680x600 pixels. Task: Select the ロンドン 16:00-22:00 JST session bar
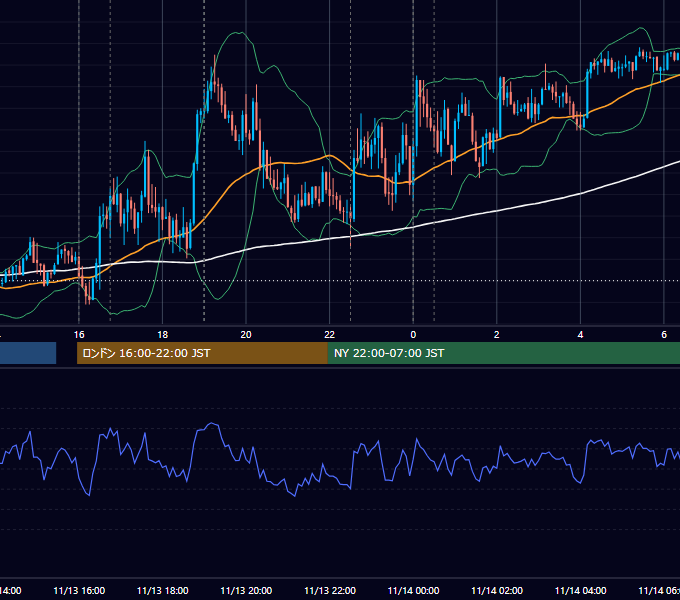pos(202,353)
